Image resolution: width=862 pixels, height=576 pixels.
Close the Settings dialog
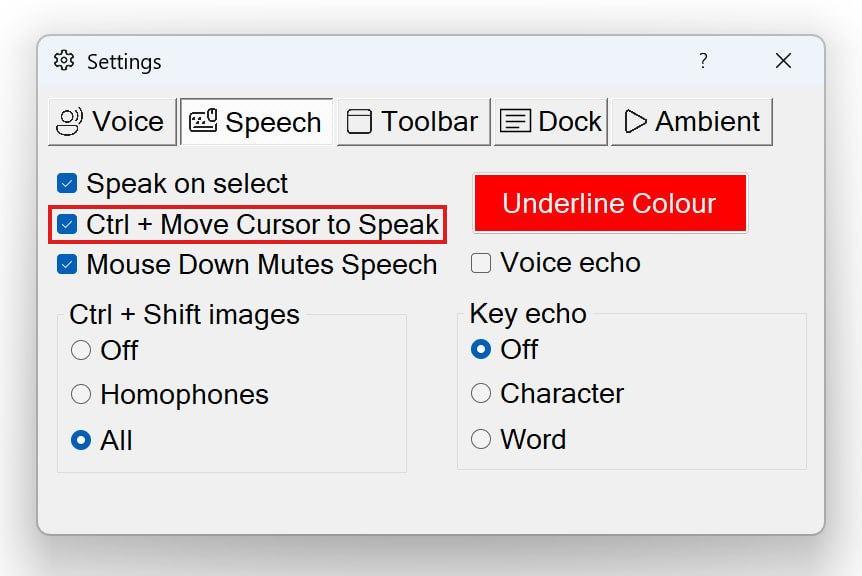coord(783,60)
